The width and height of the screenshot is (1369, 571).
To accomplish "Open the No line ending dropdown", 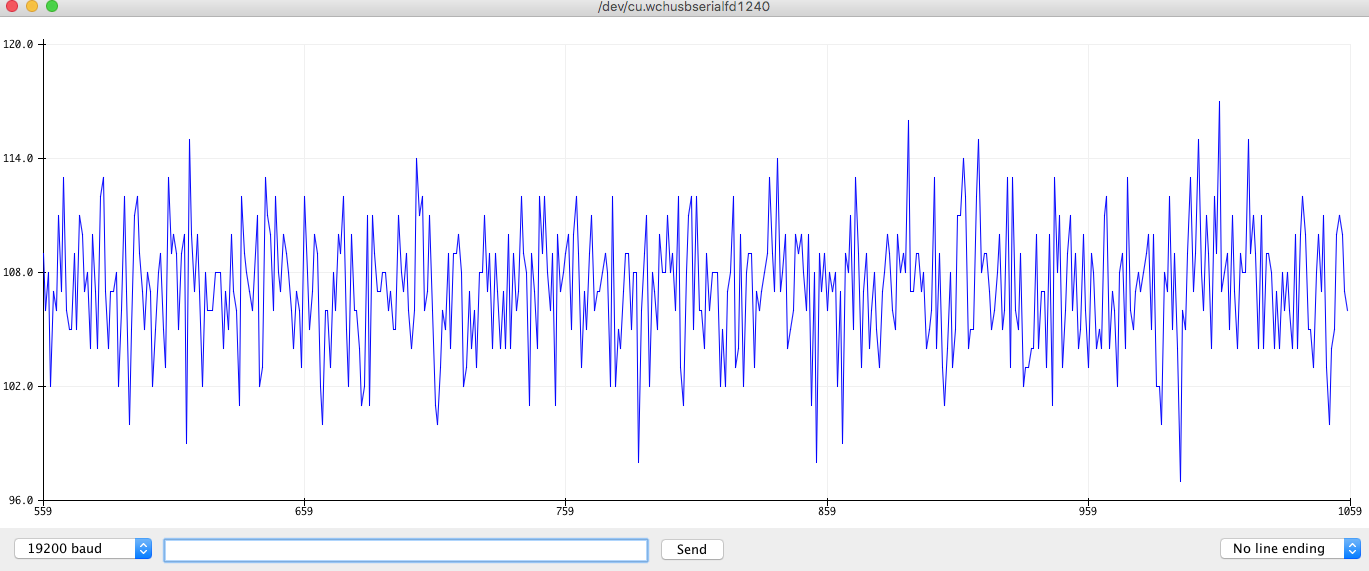I will [x=1290, y=549].
